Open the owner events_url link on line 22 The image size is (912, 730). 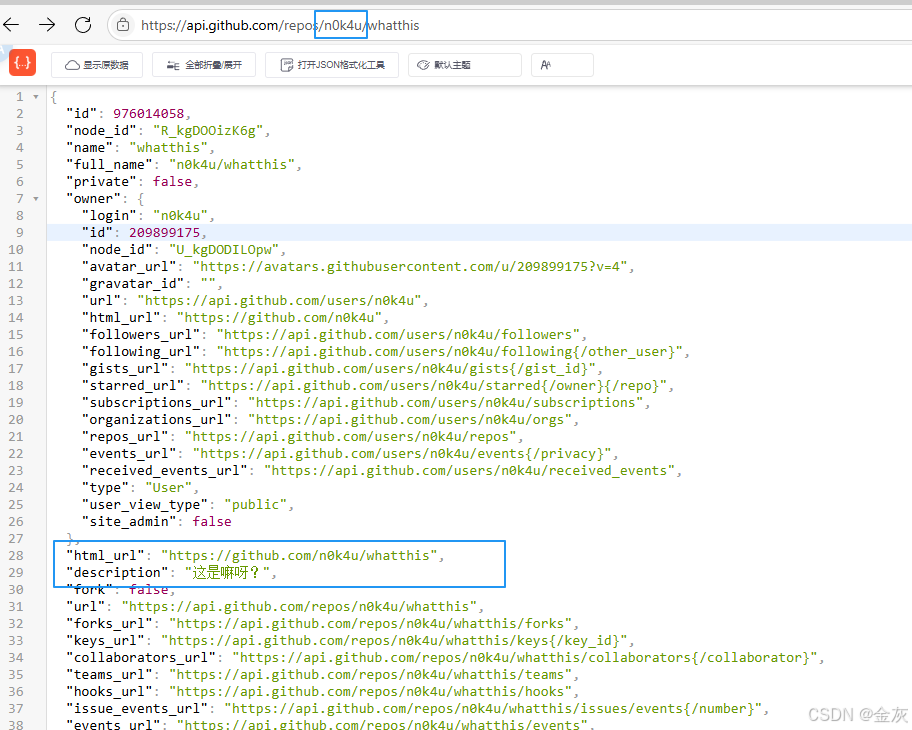402,454
